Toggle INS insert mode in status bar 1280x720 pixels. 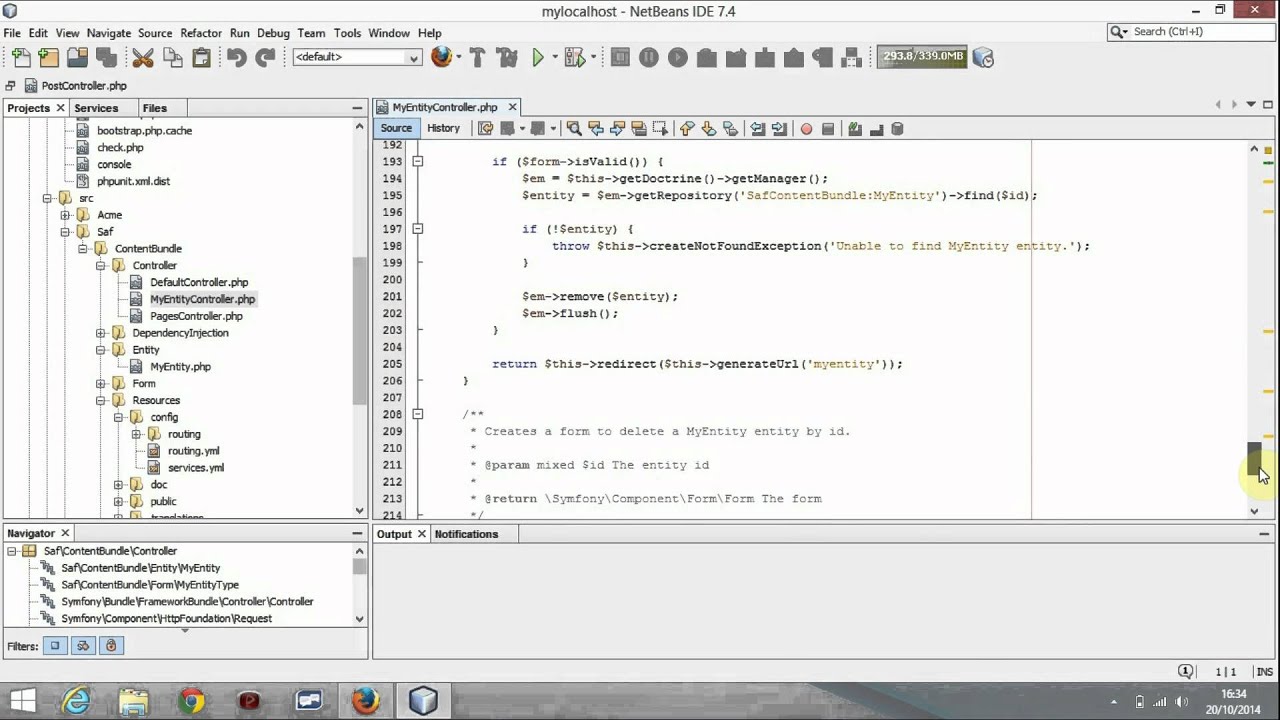click(1264, 672)
